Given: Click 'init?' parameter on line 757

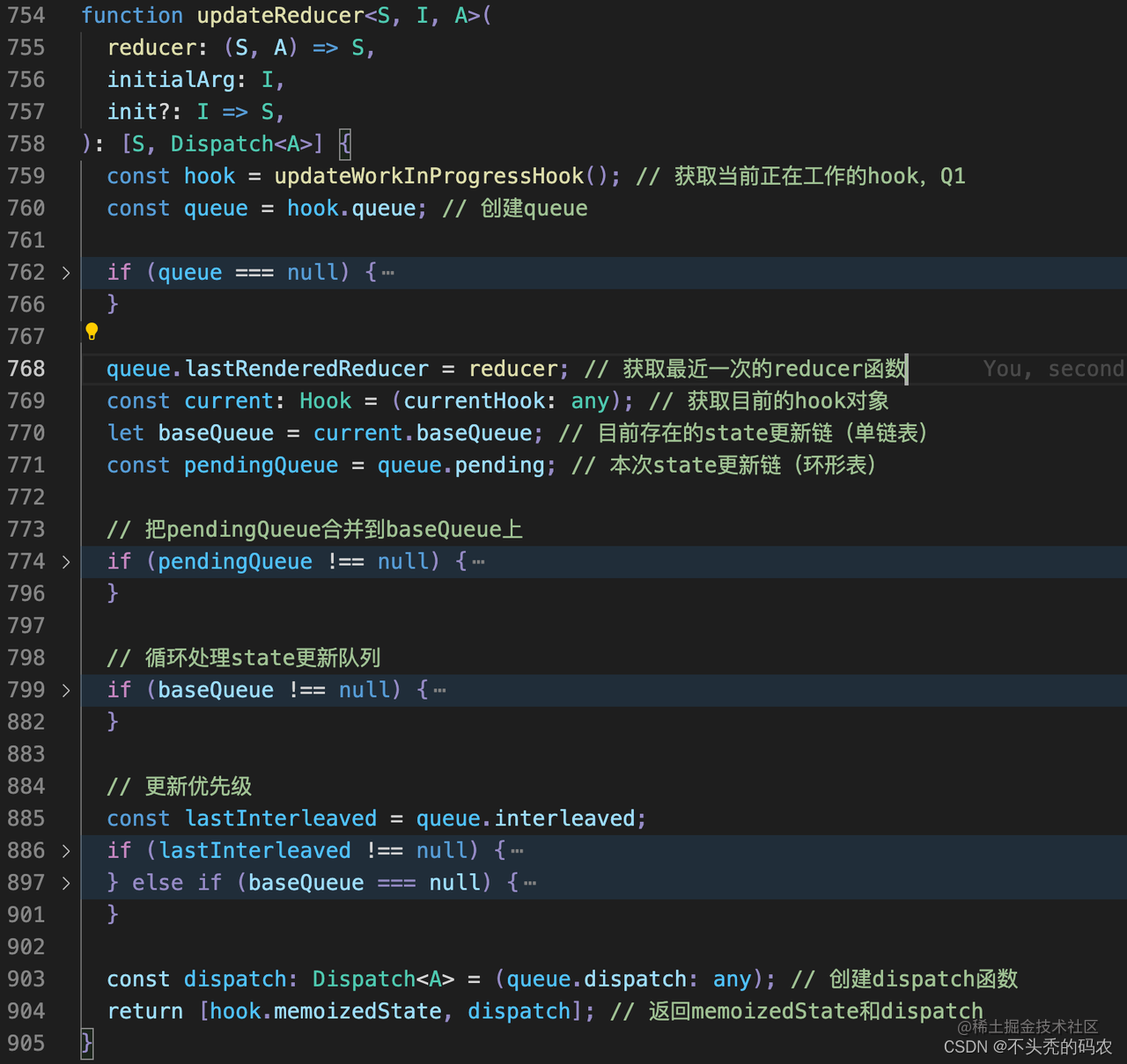Looking at the screenshot, I should (x=138, y=112).
